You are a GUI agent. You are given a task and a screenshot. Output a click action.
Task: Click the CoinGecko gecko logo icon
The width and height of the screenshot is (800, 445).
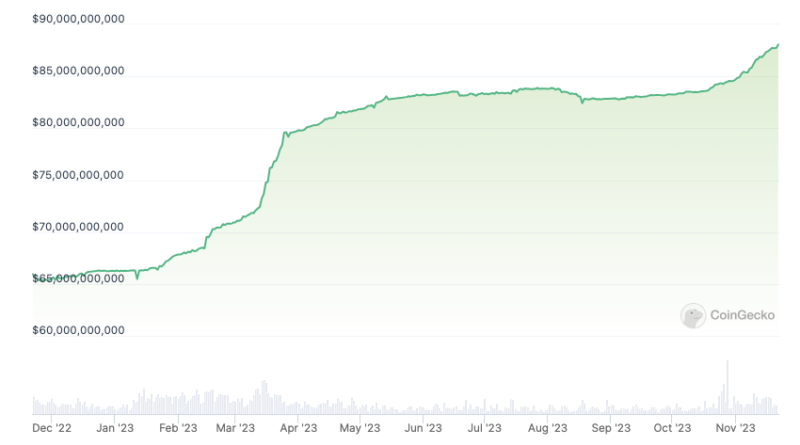coord(693,316)
